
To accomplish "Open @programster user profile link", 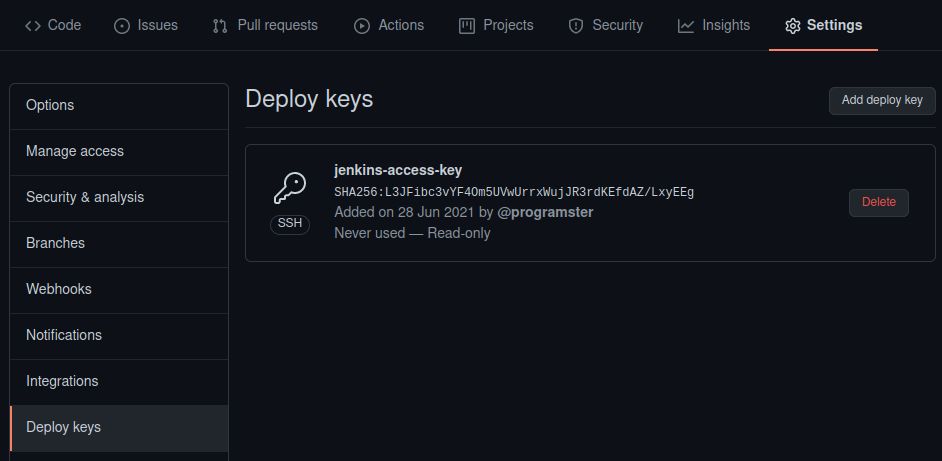I will [545, 212].
